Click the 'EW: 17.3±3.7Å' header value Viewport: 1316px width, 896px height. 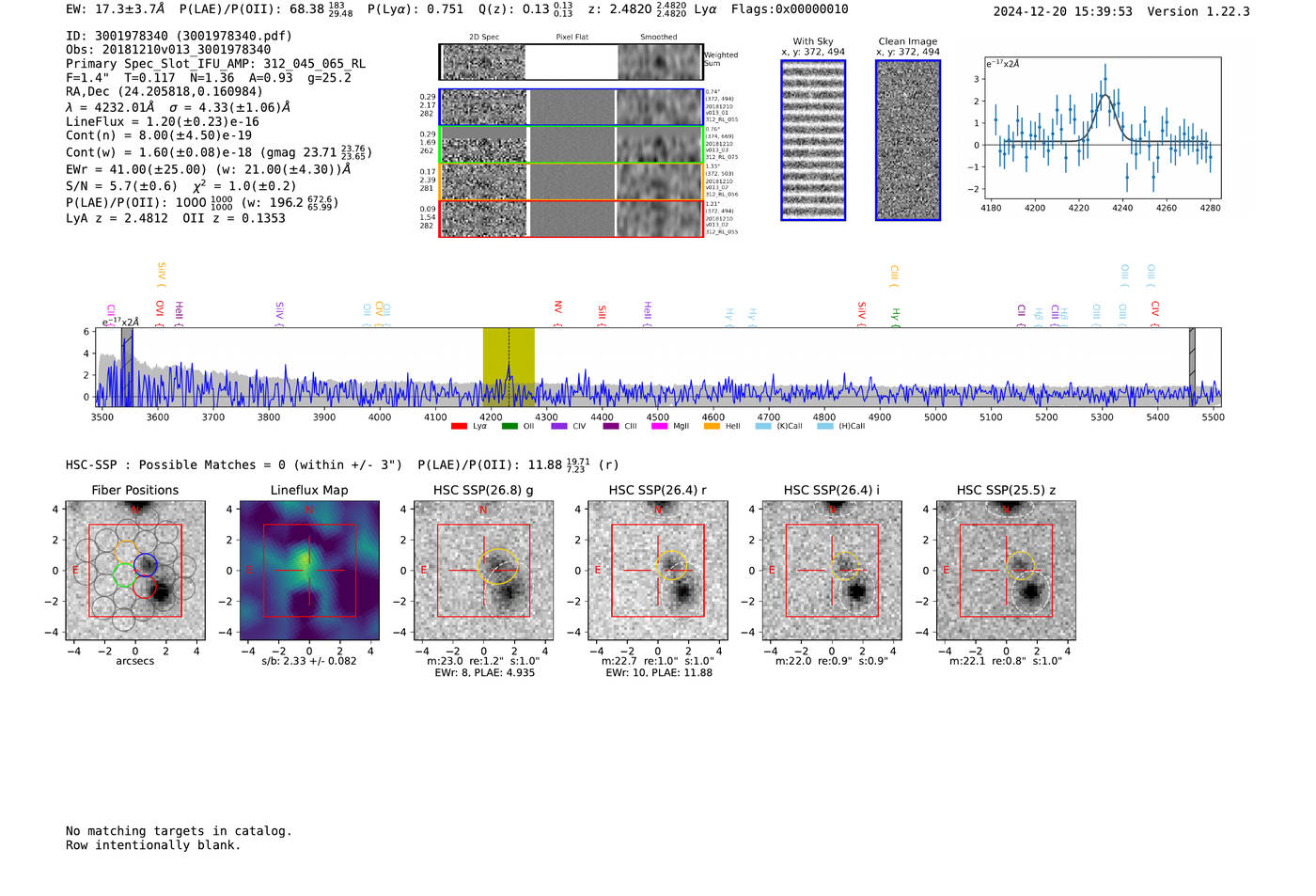click(x=116, y=9)
